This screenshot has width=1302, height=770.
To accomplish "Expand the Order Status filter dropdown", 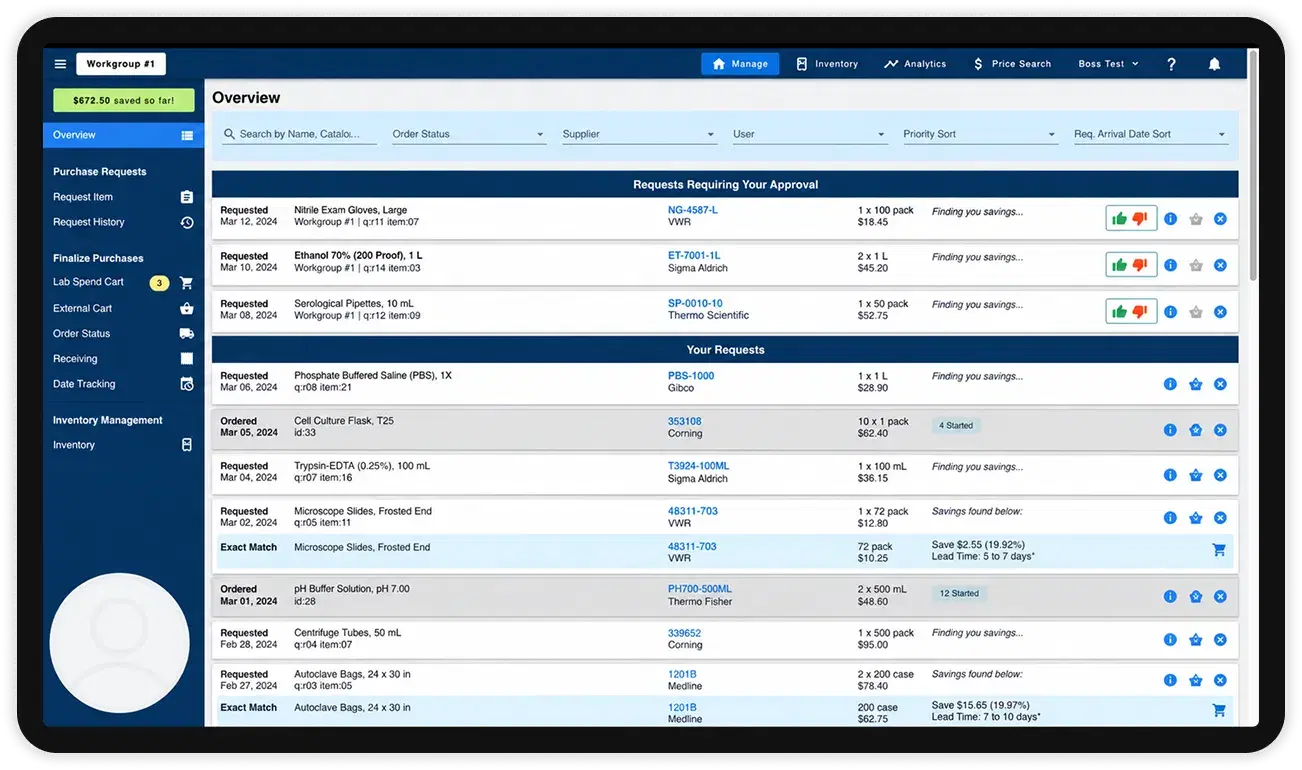I will [469, 134].
